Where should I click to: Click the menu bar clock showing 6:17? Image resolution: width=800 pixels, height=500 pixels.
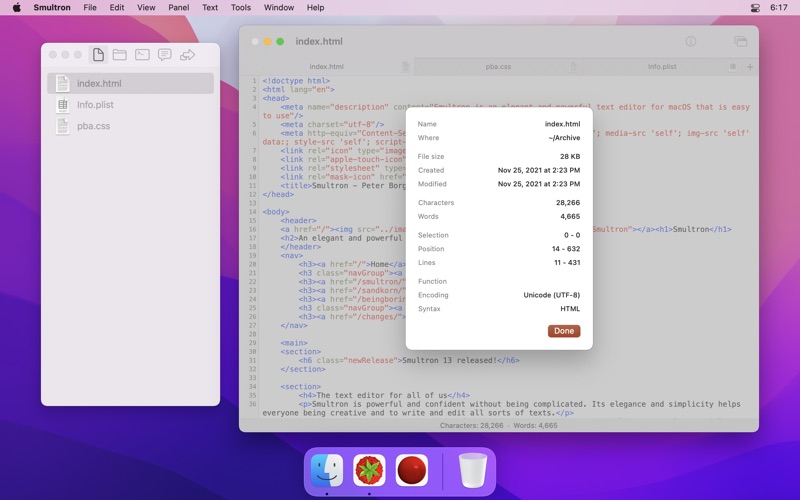tap(779, 8)
